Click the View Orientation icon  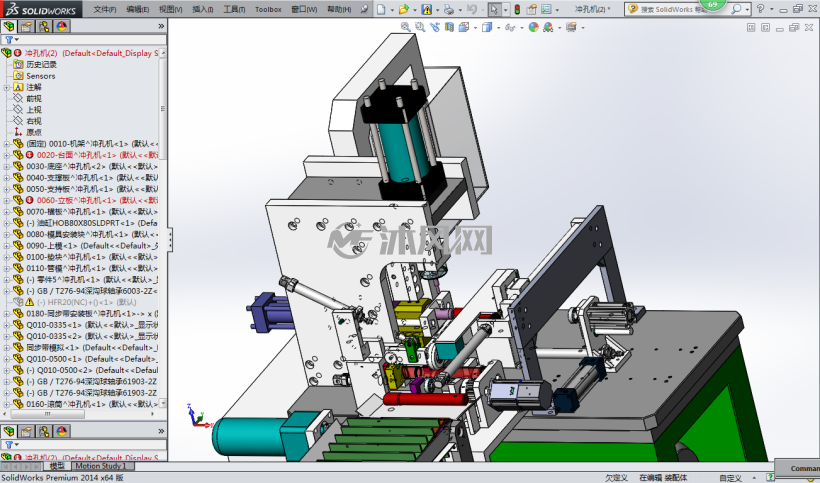[463, 27]
